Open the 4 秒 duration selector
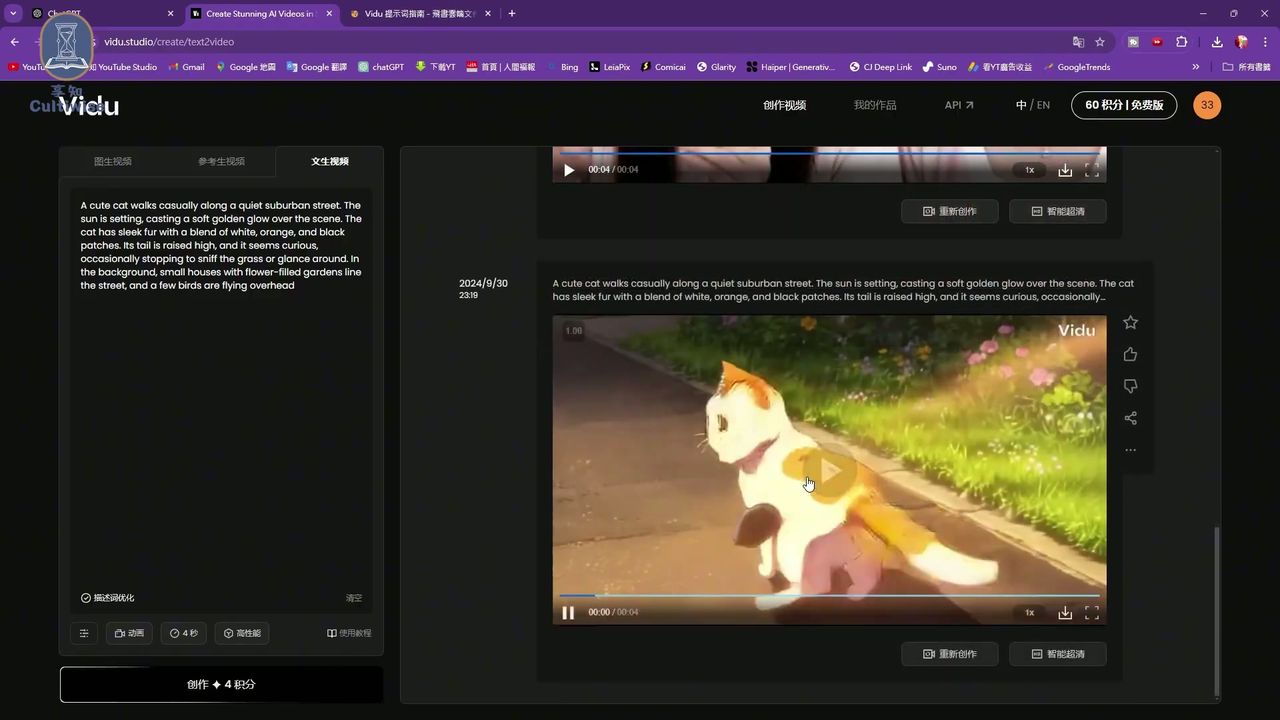This screenshot has width=1280, height=720. coord(184,632)
